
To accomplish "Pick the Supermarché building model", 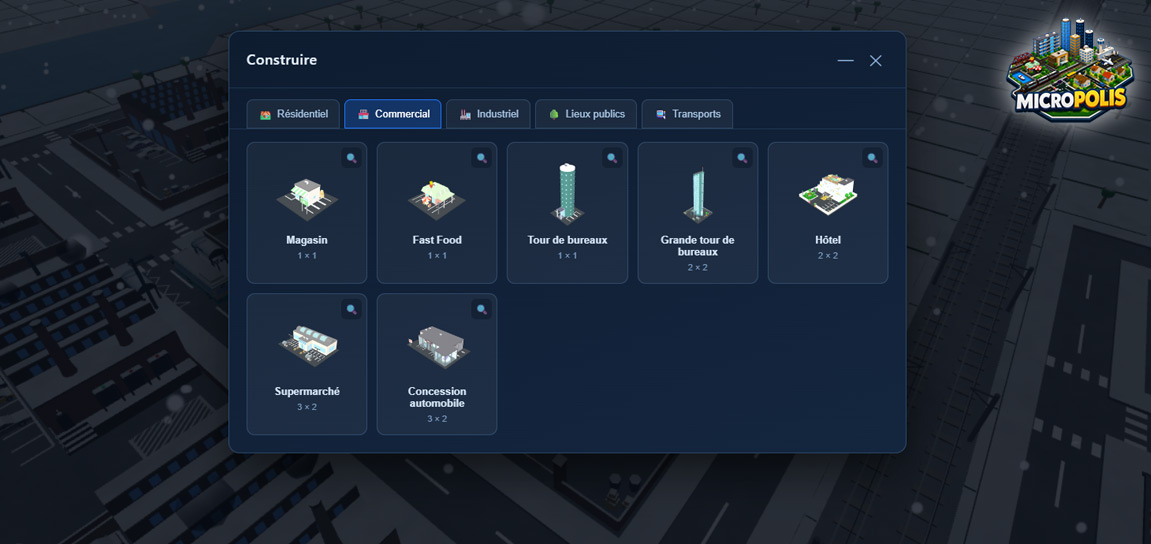I will coord(308,345).
